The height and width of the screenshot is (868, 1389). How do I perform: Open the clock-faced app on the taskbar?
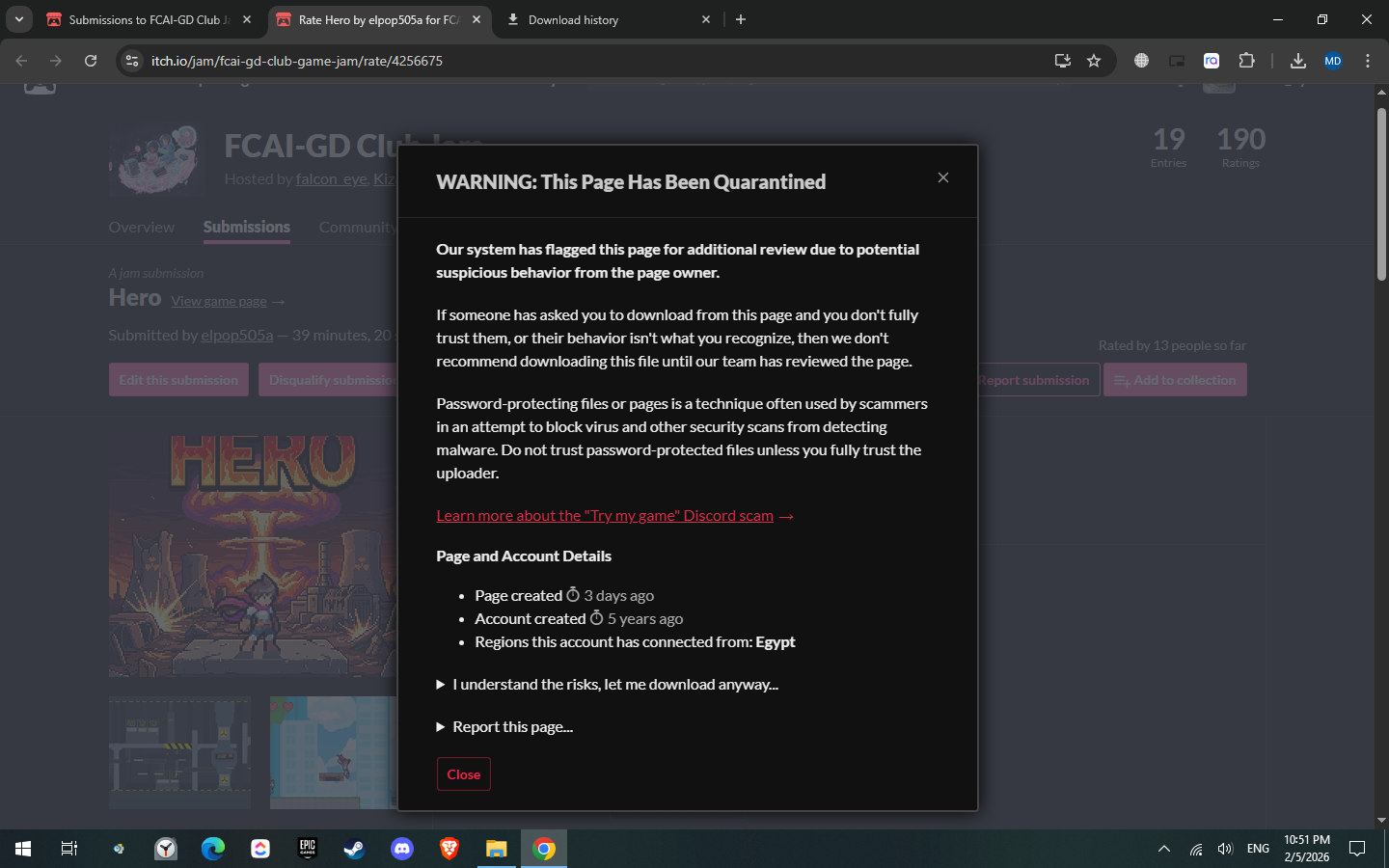(x=166, y=849)
